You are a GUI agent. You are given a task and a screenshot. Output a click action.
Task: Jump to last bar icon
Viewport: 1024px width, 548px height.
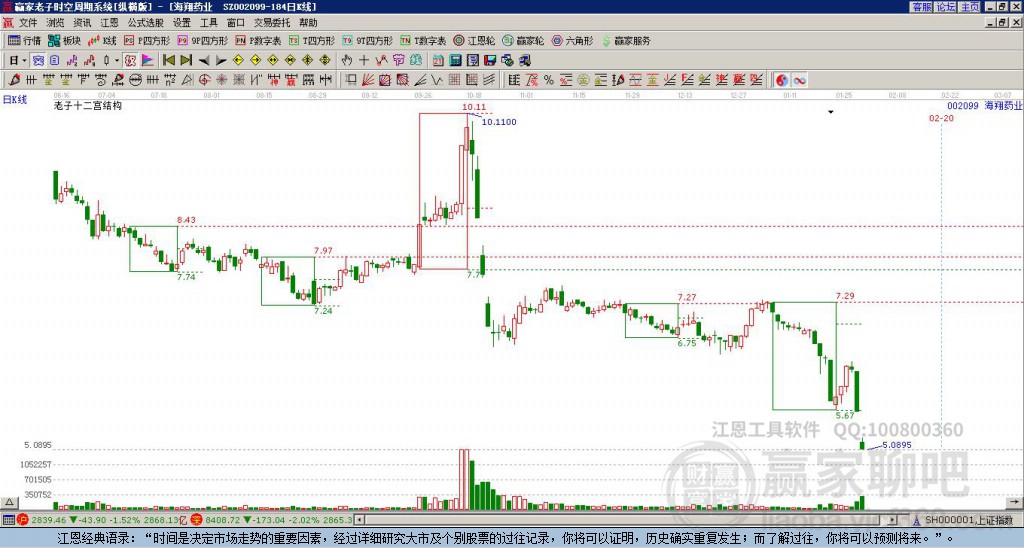coord(186,61)
